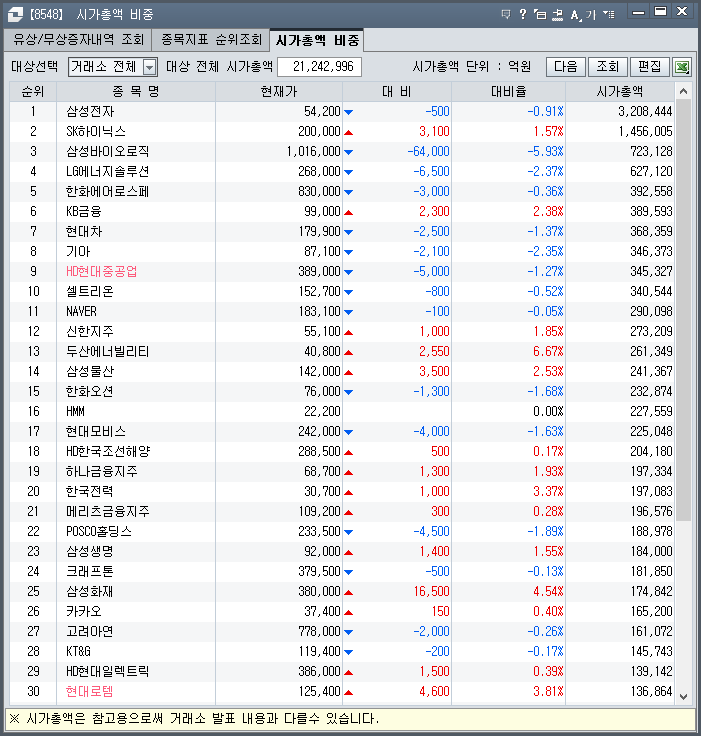Select 셀트리온 stock name
Image resolution: width=701 pixels, height=736 pixels.
(90, 291)
